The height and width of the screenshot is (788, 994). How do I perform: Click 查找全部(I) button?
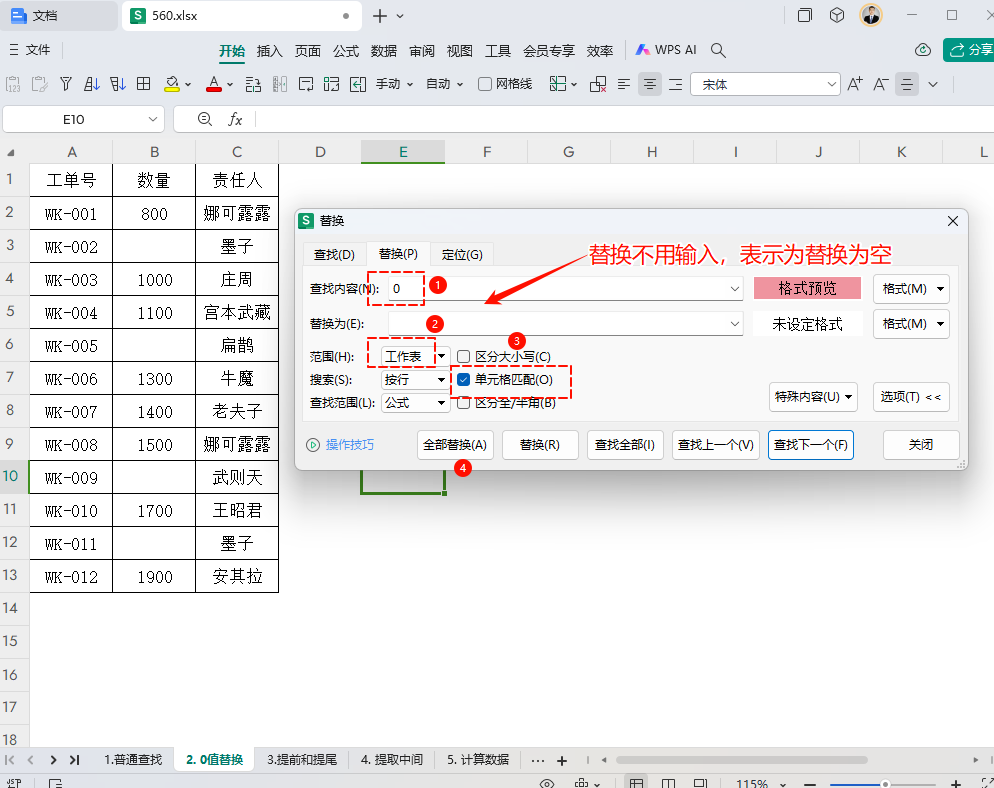pos(625,445)
